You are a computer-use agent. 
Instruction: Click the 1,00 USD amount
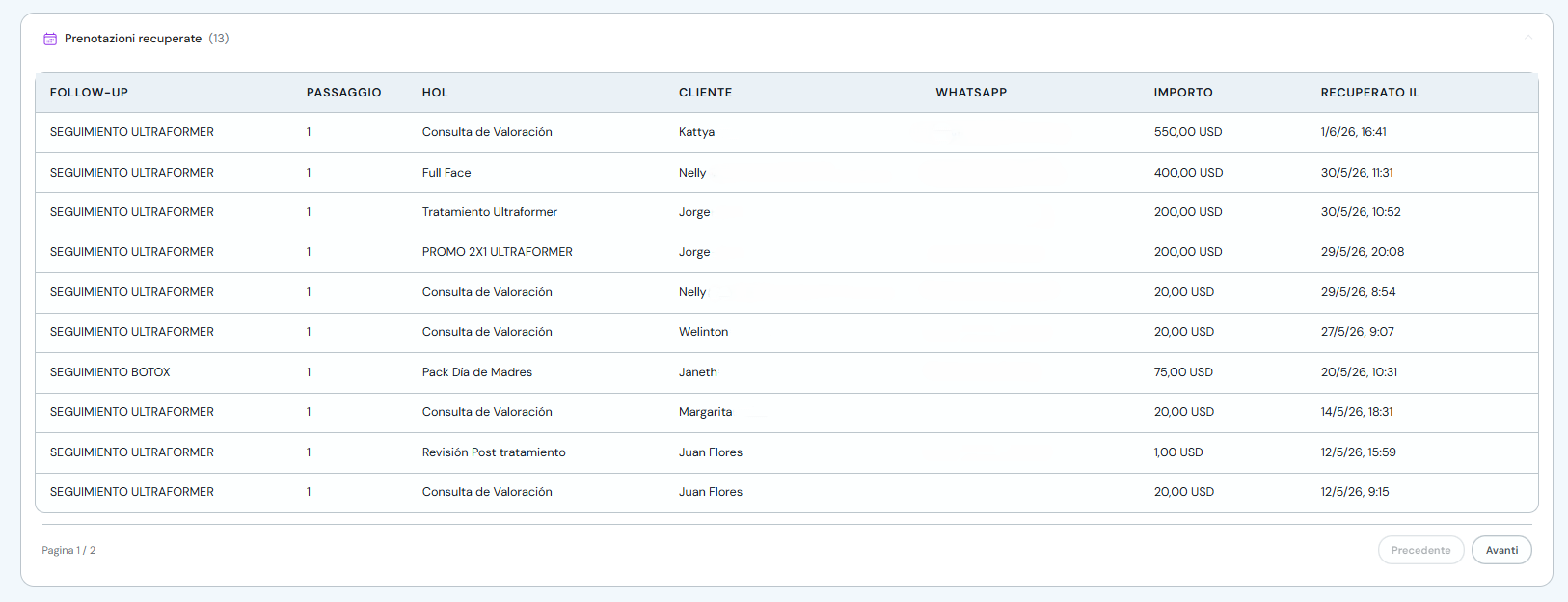click(1178, 452)
